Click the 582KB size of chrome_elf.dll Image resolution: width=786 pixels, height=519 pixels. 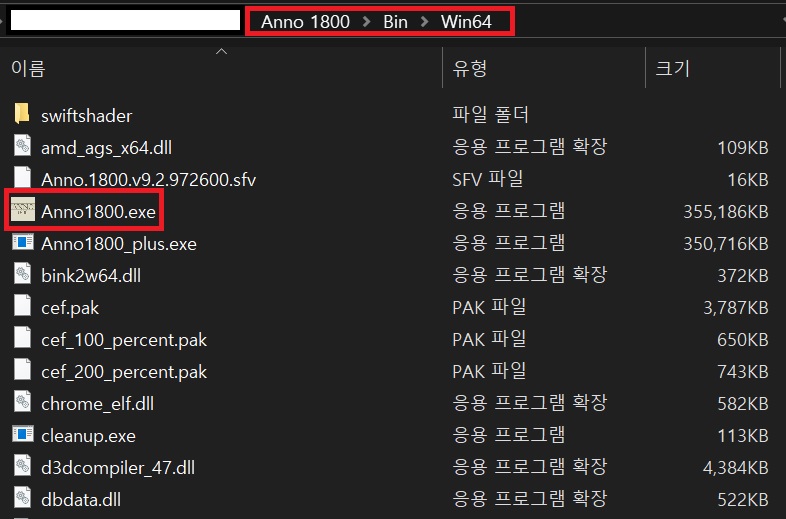[743, 404]
